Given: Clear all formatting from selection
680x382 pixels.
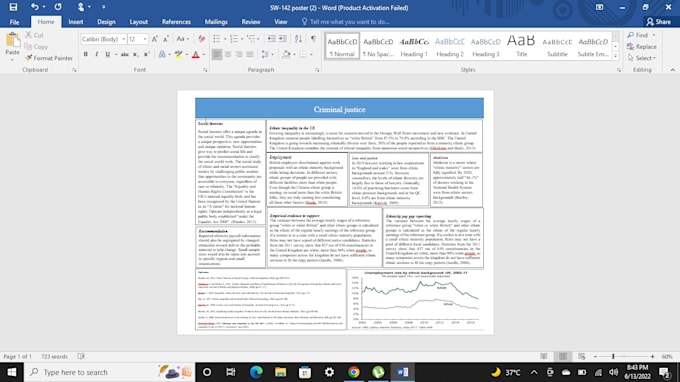Looking at the screenshot, I should (x=201, y=39).
